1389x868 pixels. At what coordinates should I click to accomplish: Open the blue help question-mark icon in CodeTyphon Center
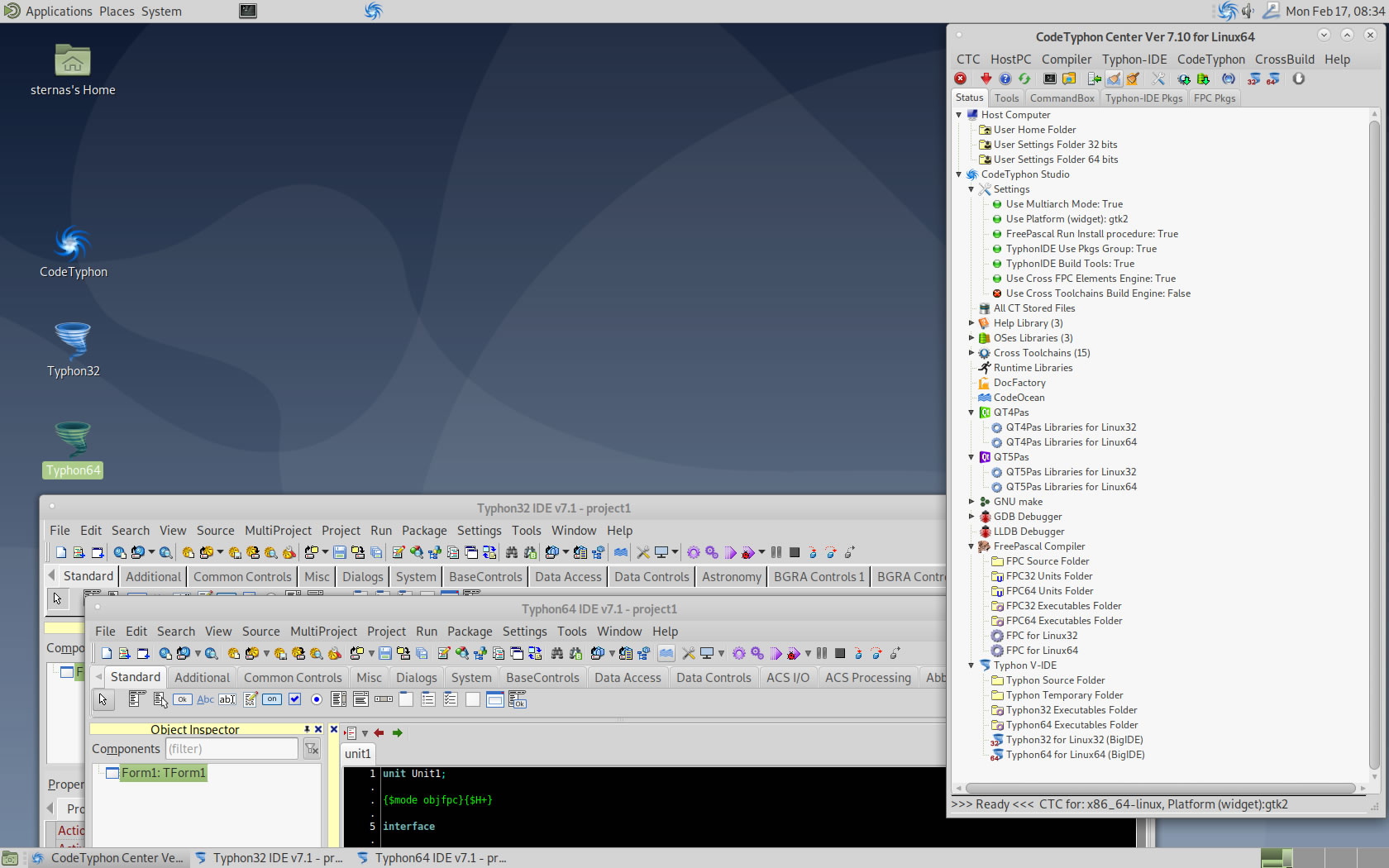(1005, 79)
